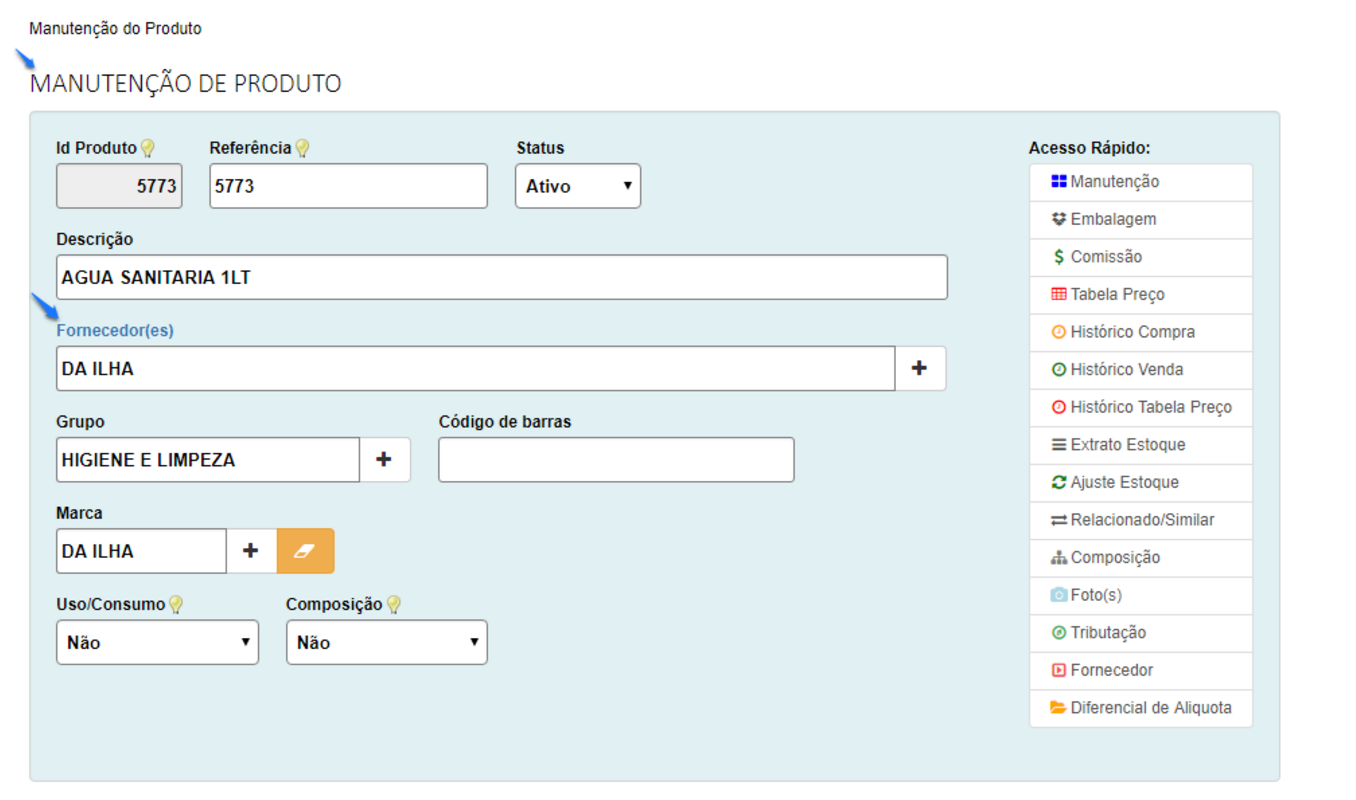Click the plus button next to Marca field
The height and width of the screenshot is (800, 1356).
[x=251, y=551]
